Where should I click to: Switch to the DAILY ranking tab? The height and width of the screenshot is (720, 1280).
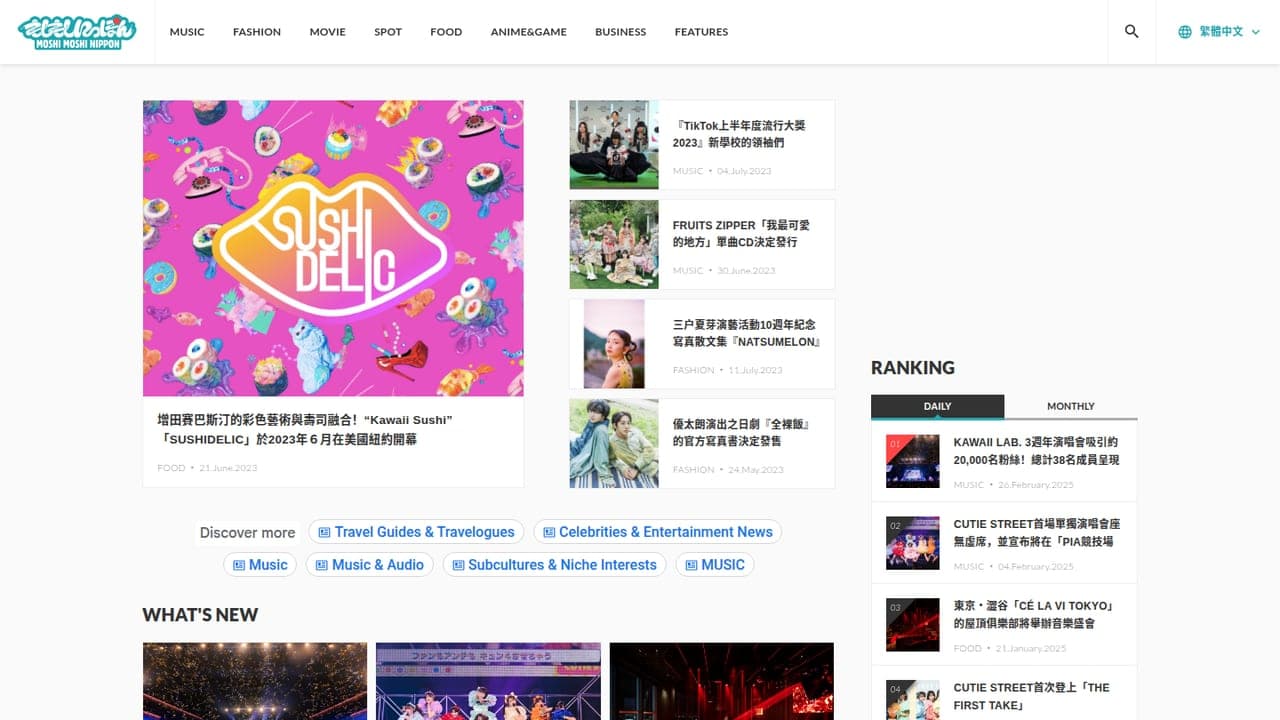point(937,406)
